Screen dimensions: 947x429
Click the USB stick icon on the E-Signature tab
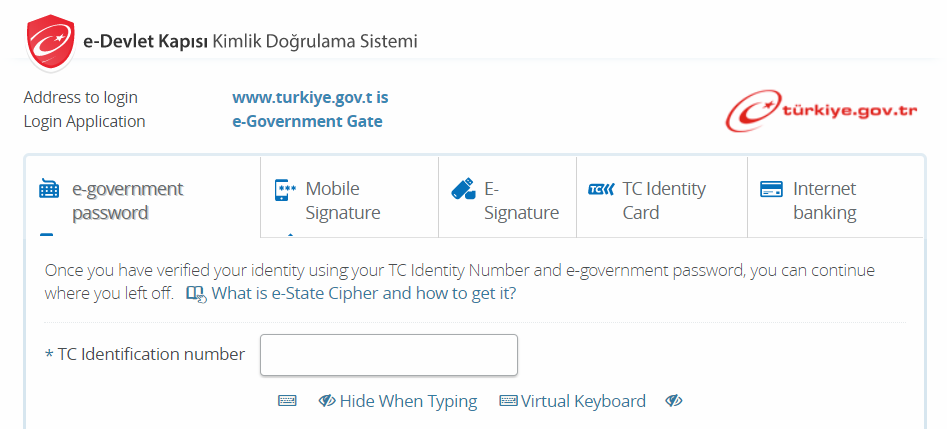point(463,188)
